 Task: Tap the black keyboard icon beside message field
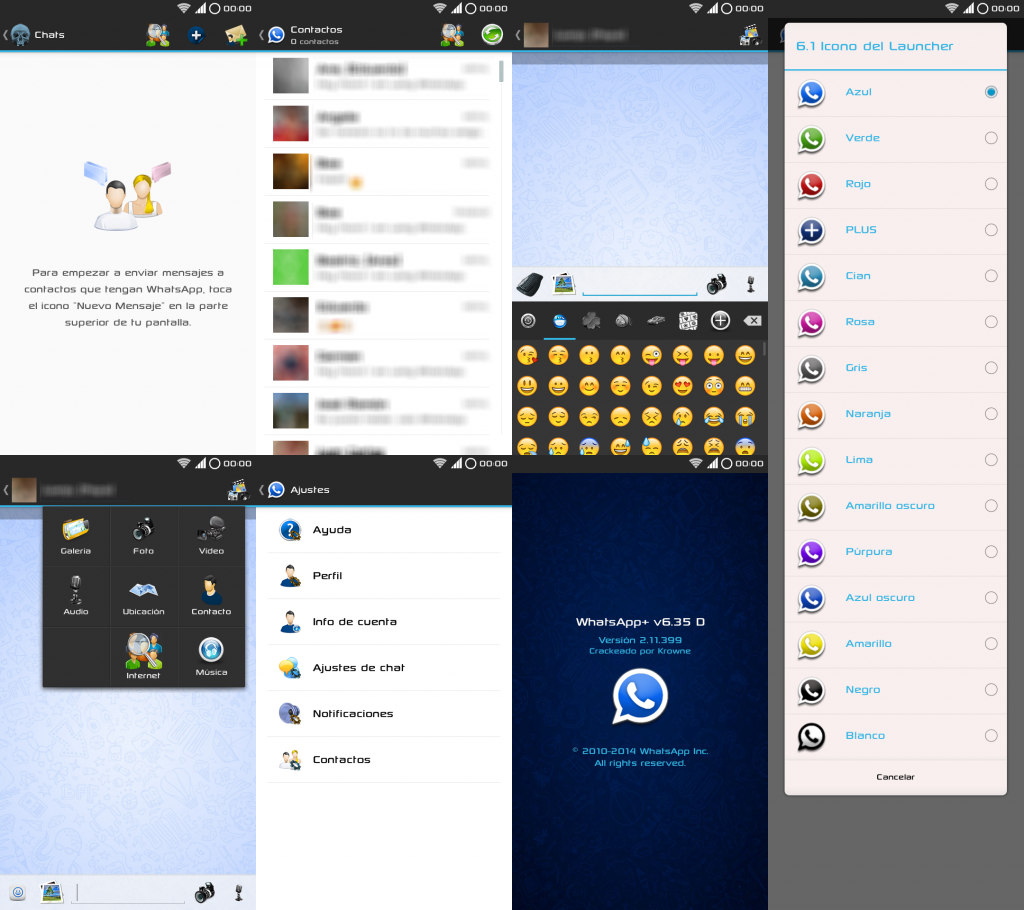(530, 284)
